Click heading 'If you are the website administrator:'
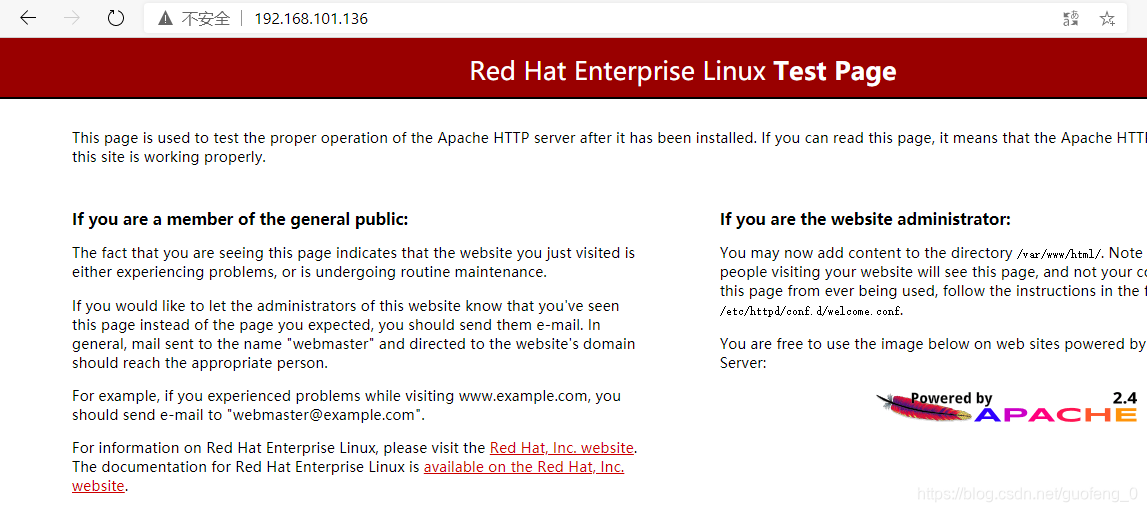 pyautogui.click(x=865, y=219)
